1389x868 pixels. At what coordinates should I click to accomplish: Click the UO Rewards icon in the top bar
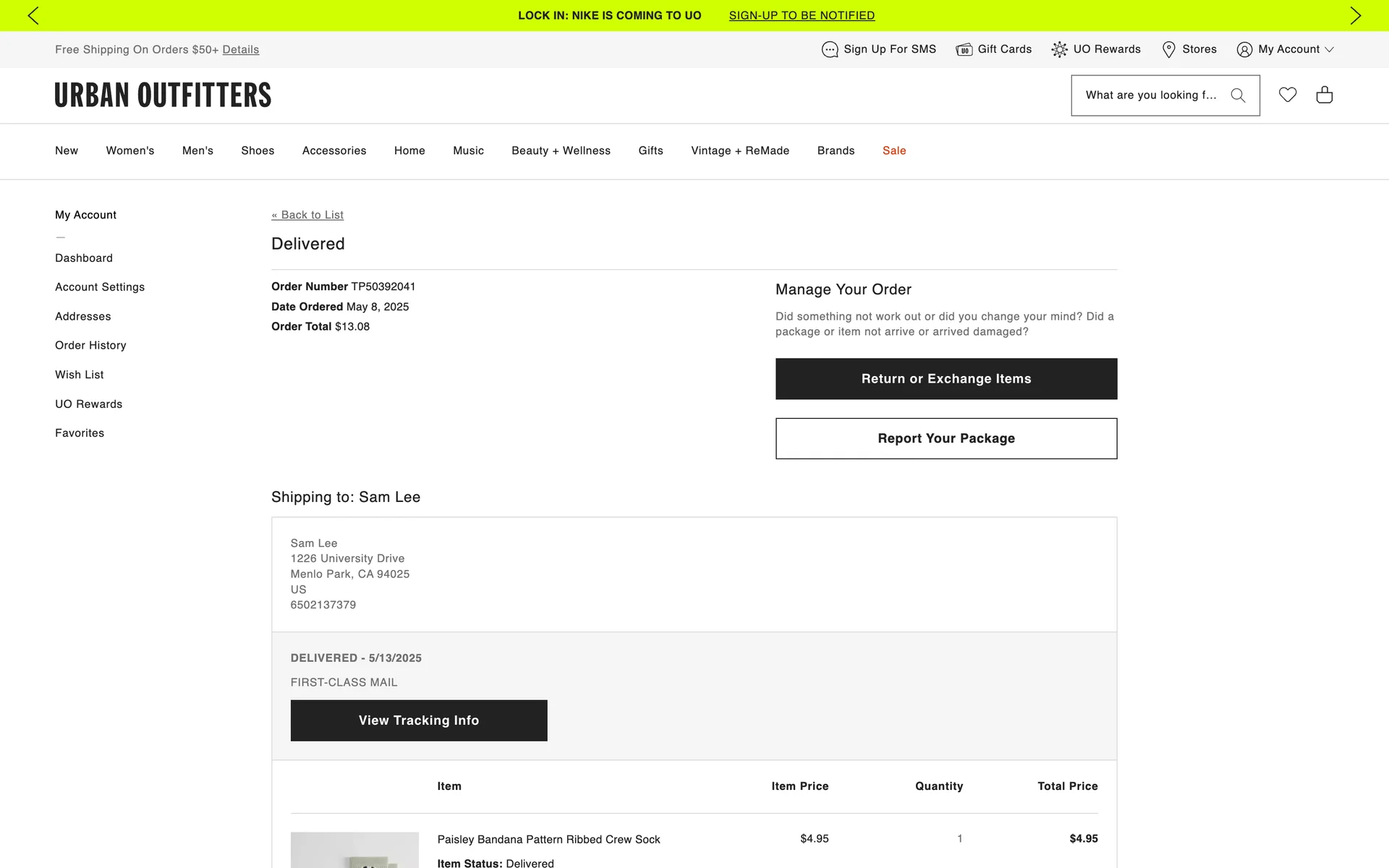click(x=1059, y=49)
